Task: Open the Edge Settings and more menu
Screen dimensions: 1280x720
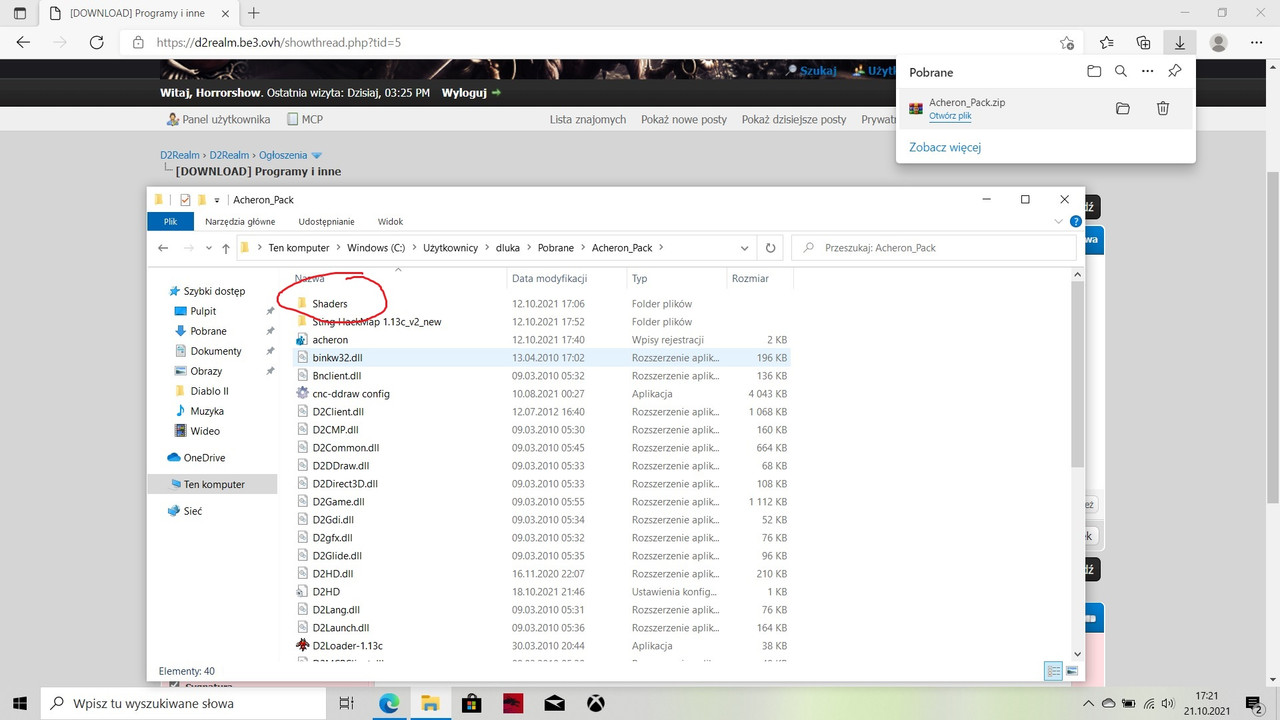Action: (x=1256, y=43)
